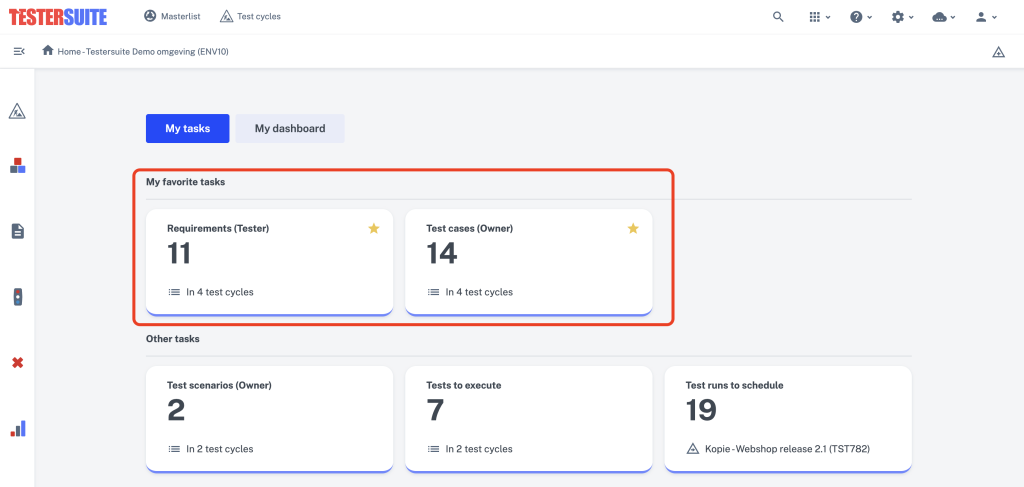Open the bar chart reports sidebar icon
This screenshot has height=487, width=1024.
coord(18,428)
